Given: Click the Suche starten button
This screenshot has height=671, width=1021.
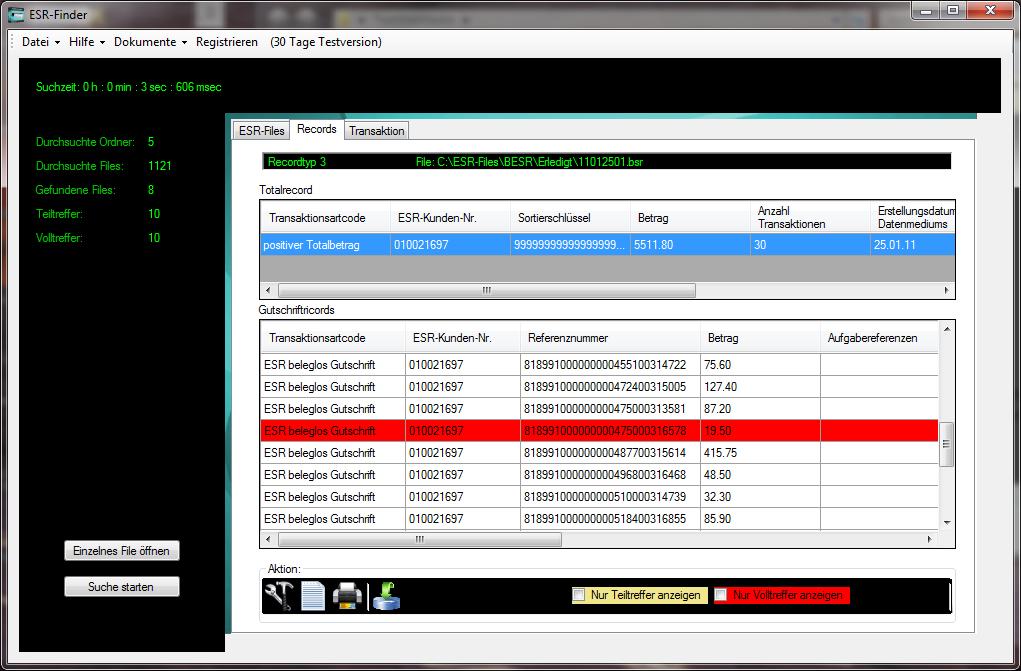Looking at the screenshot, I should click(x=122, y=586).
